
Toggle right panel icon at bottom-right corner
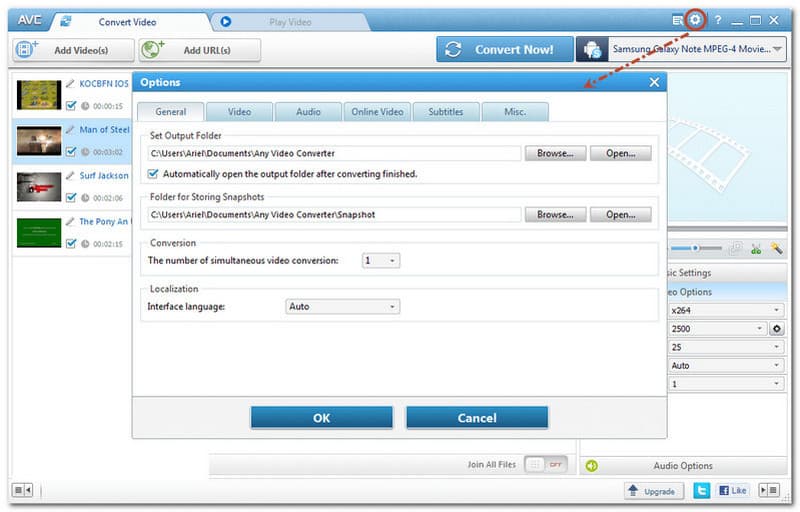(768, 490)
